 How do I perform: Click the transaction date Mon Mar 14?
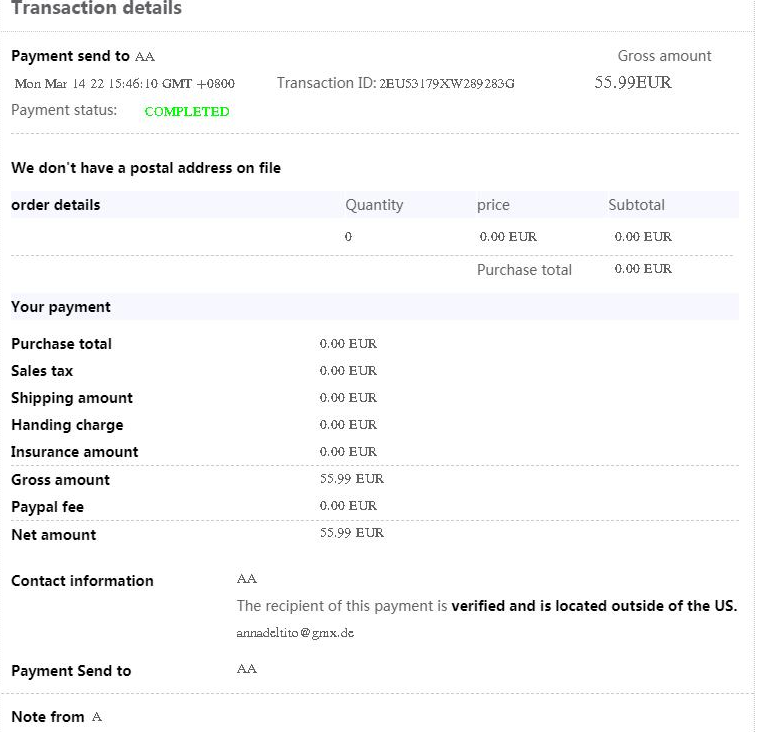tap(124, 84)
